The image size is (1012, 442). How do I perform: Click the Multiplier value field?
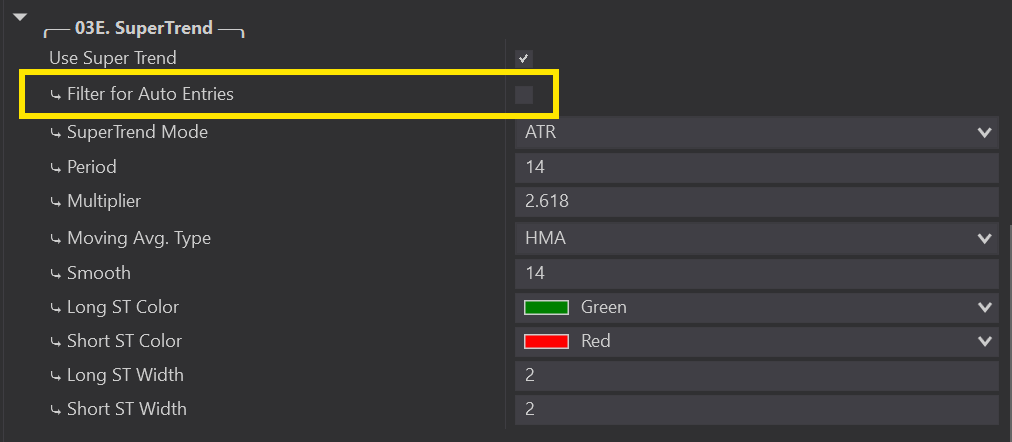click(757, 201)
